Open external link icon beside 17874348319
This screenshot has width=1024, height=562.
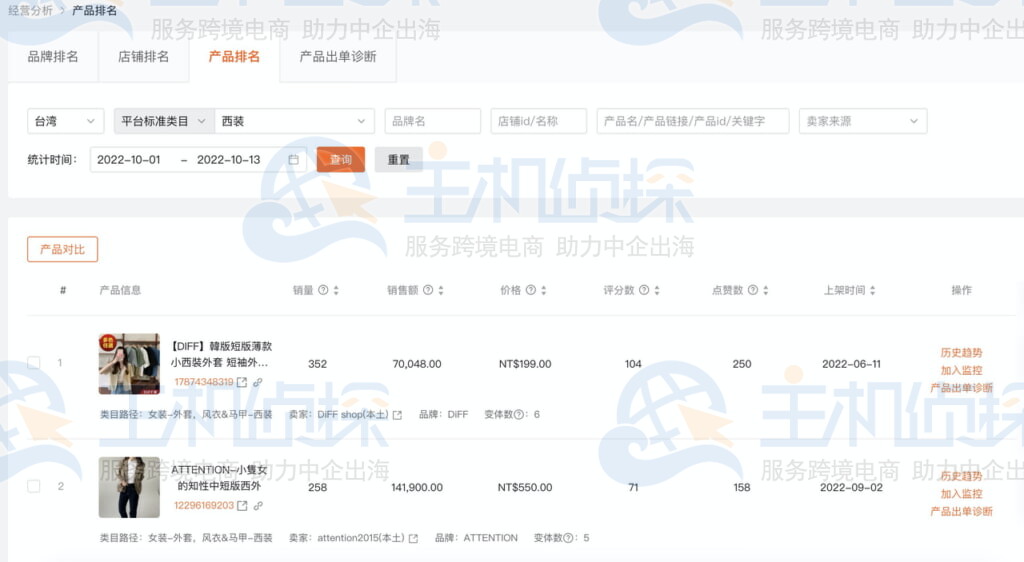242,382
